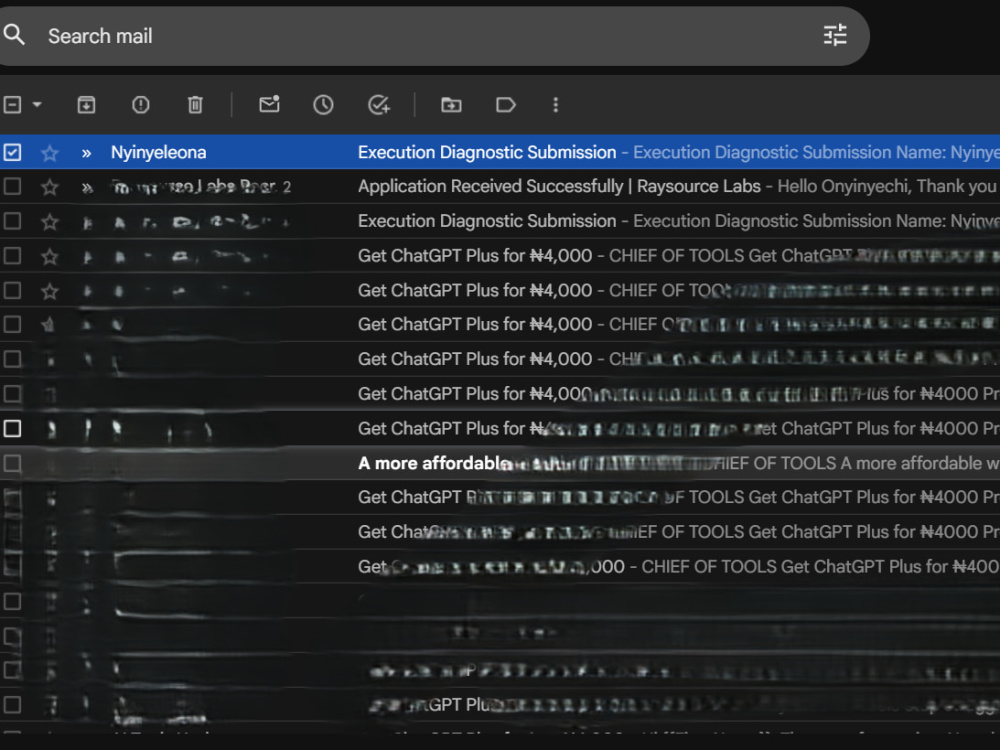This screenshot has height=750, width=1000.
Task: Add selected email to Tasks
Action: pos(379,105)
